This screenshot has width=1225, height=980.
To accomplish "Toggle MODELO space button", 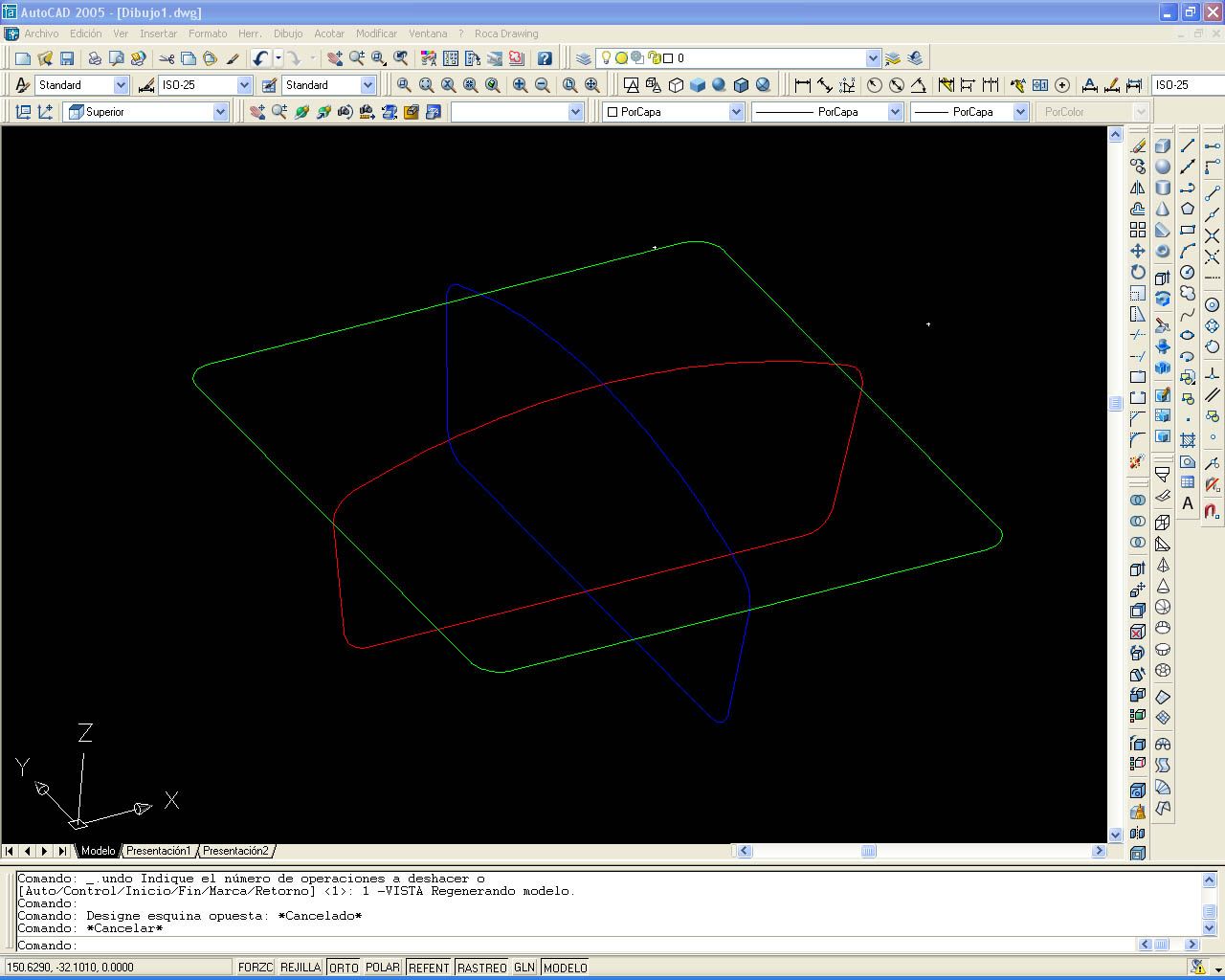I will [x=566, y=968].
